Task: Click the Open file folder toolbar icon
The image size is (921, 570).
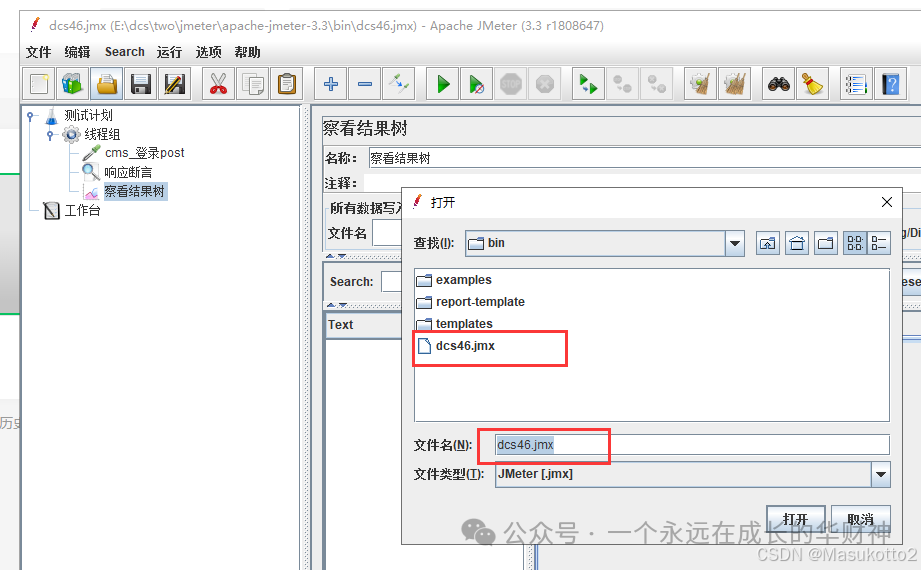Action: click(x=107, y=84)
